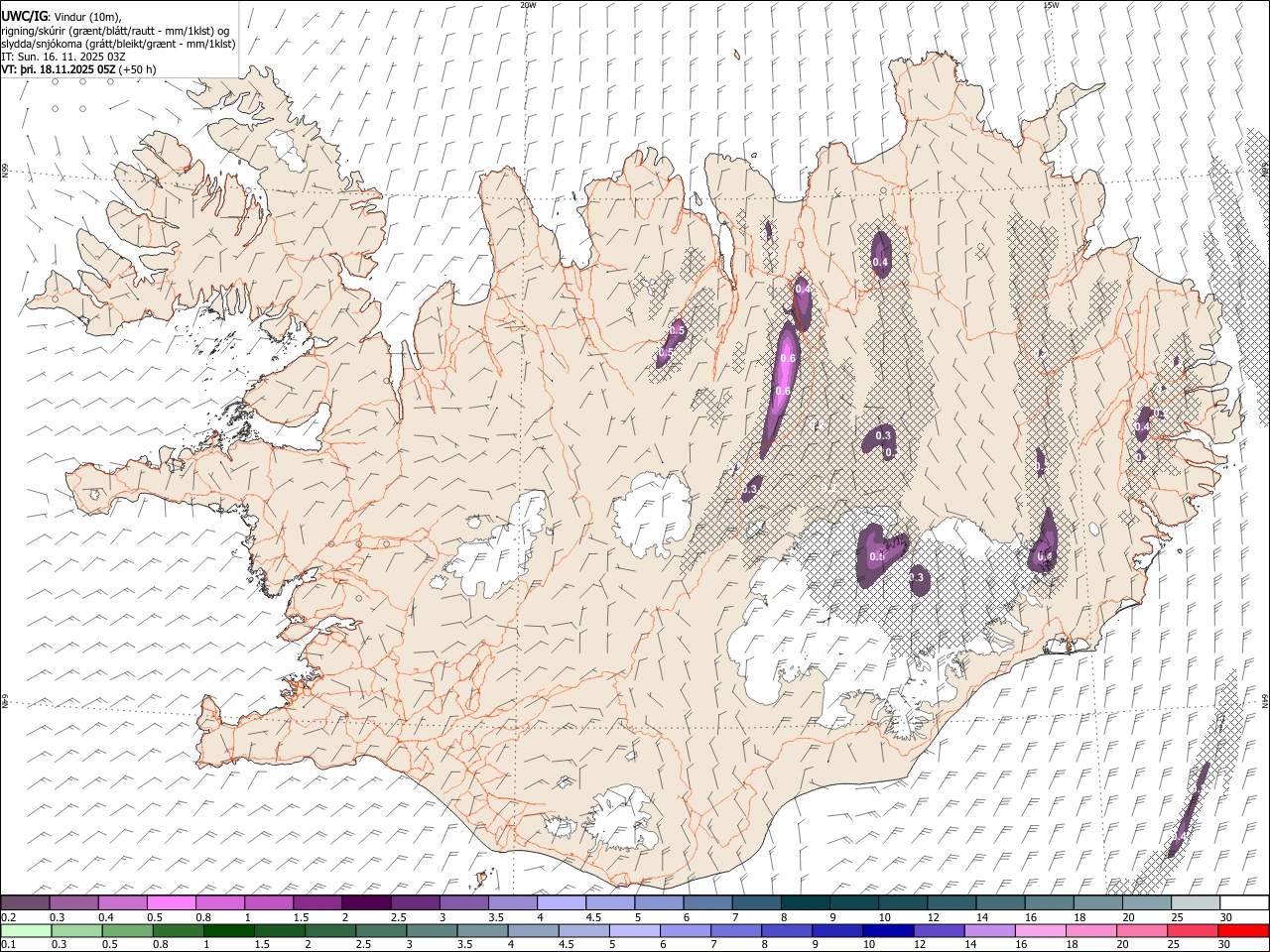Click the 'VT: þri. 18.11.2025 05Z' valid time
The image size is (1270, 952).
click(59, 69)
